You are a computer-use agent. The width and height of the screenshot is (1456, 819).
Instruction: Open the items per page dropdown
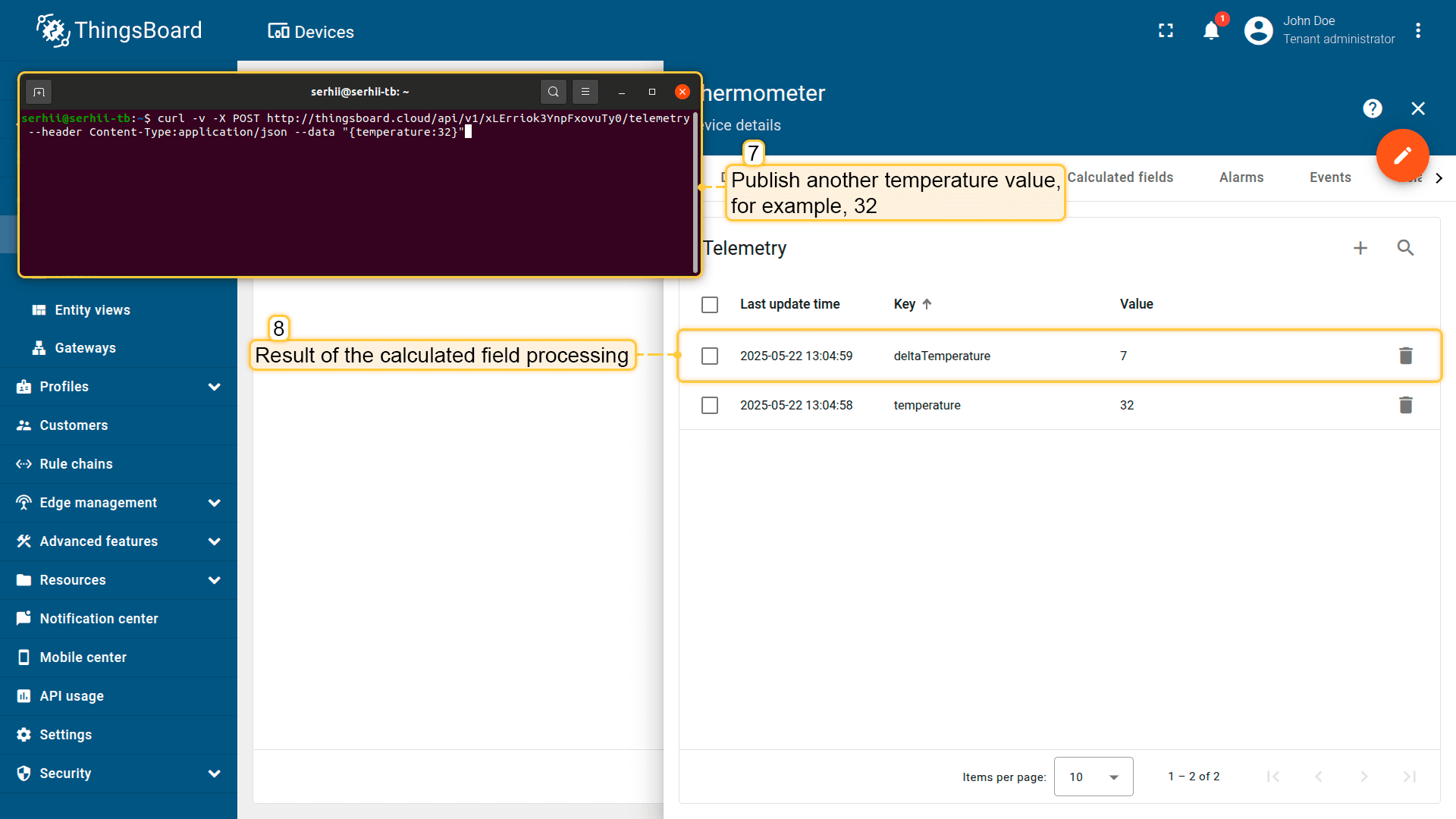pyautogui.click(x=1093, y=777)
